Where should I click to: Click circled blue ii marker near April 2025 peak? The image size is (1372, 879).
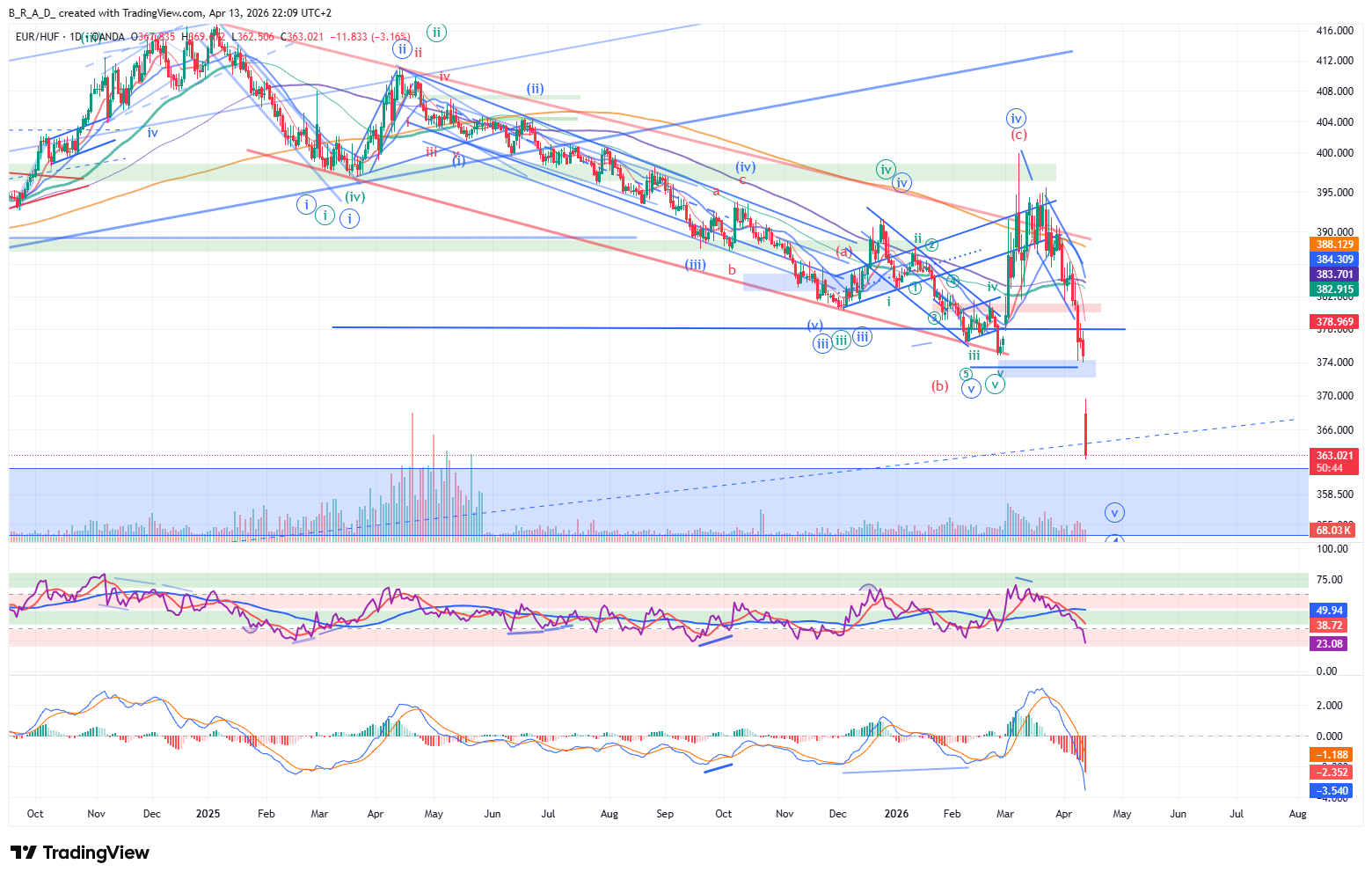[x=401, y=49]
